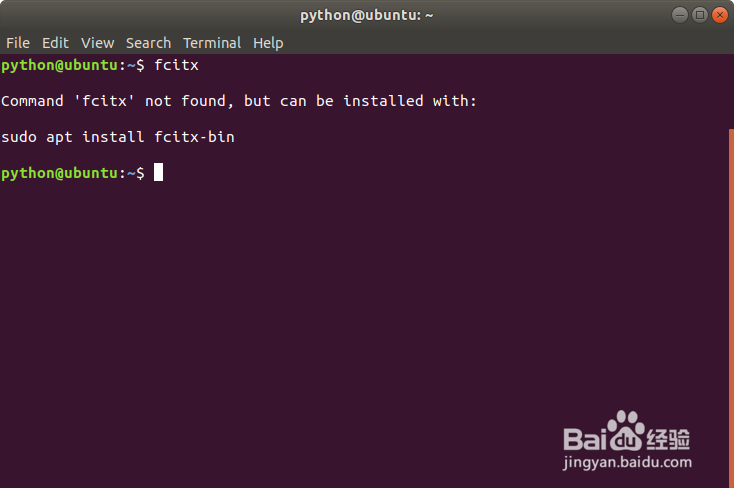Click the sudo apt install fcitx-bin line

click(118, 137)
